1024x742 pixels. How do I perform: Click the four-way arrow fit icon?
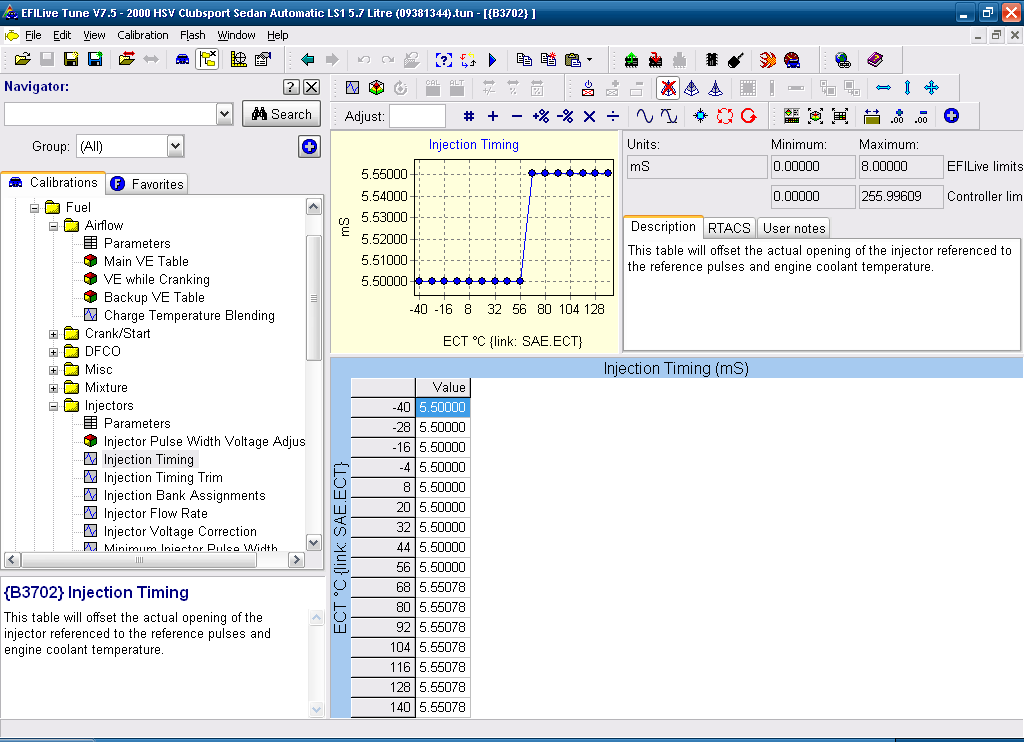[x=931, y=88]
